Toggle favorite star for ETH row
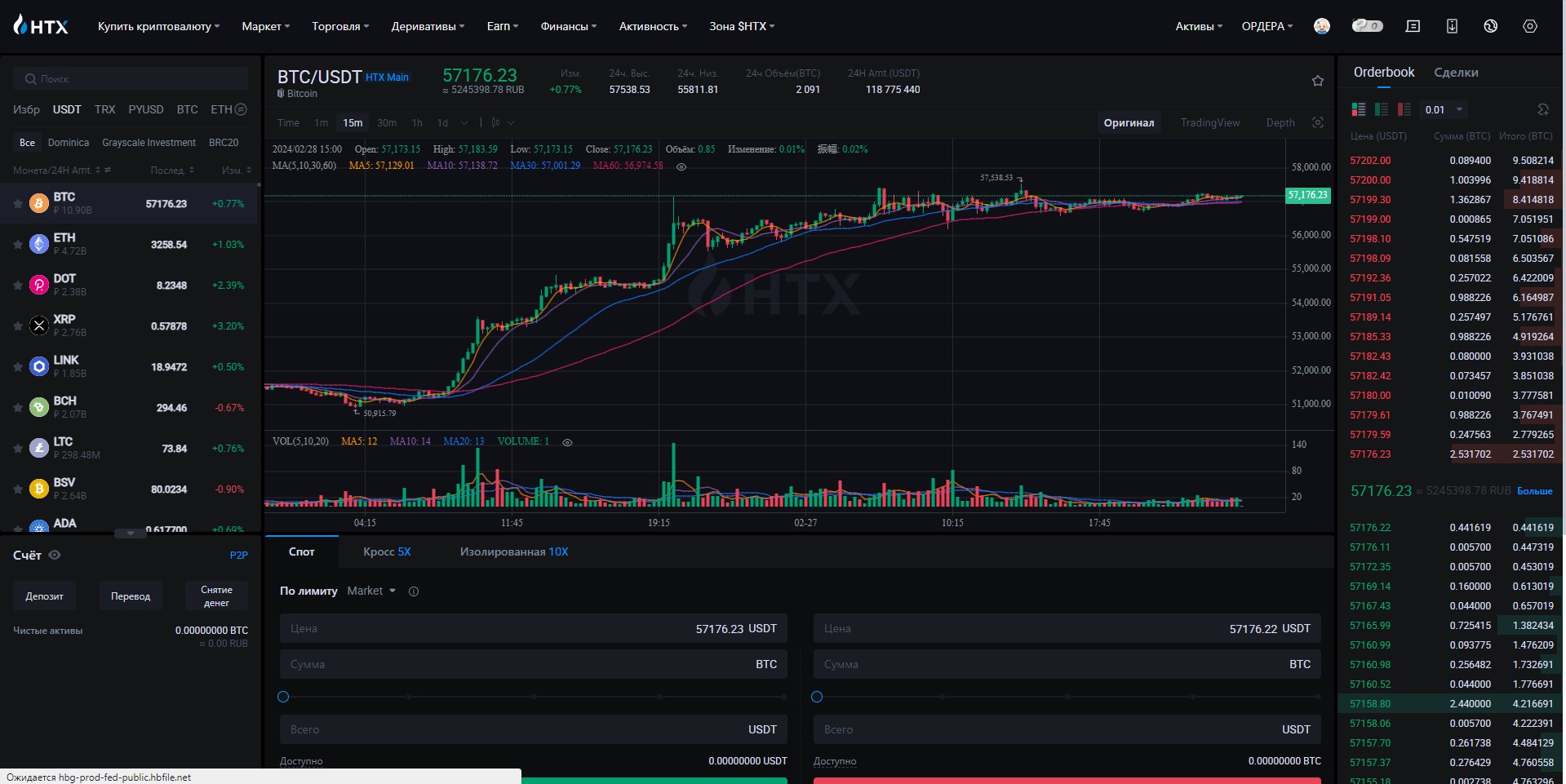 [x=18, y=245]
